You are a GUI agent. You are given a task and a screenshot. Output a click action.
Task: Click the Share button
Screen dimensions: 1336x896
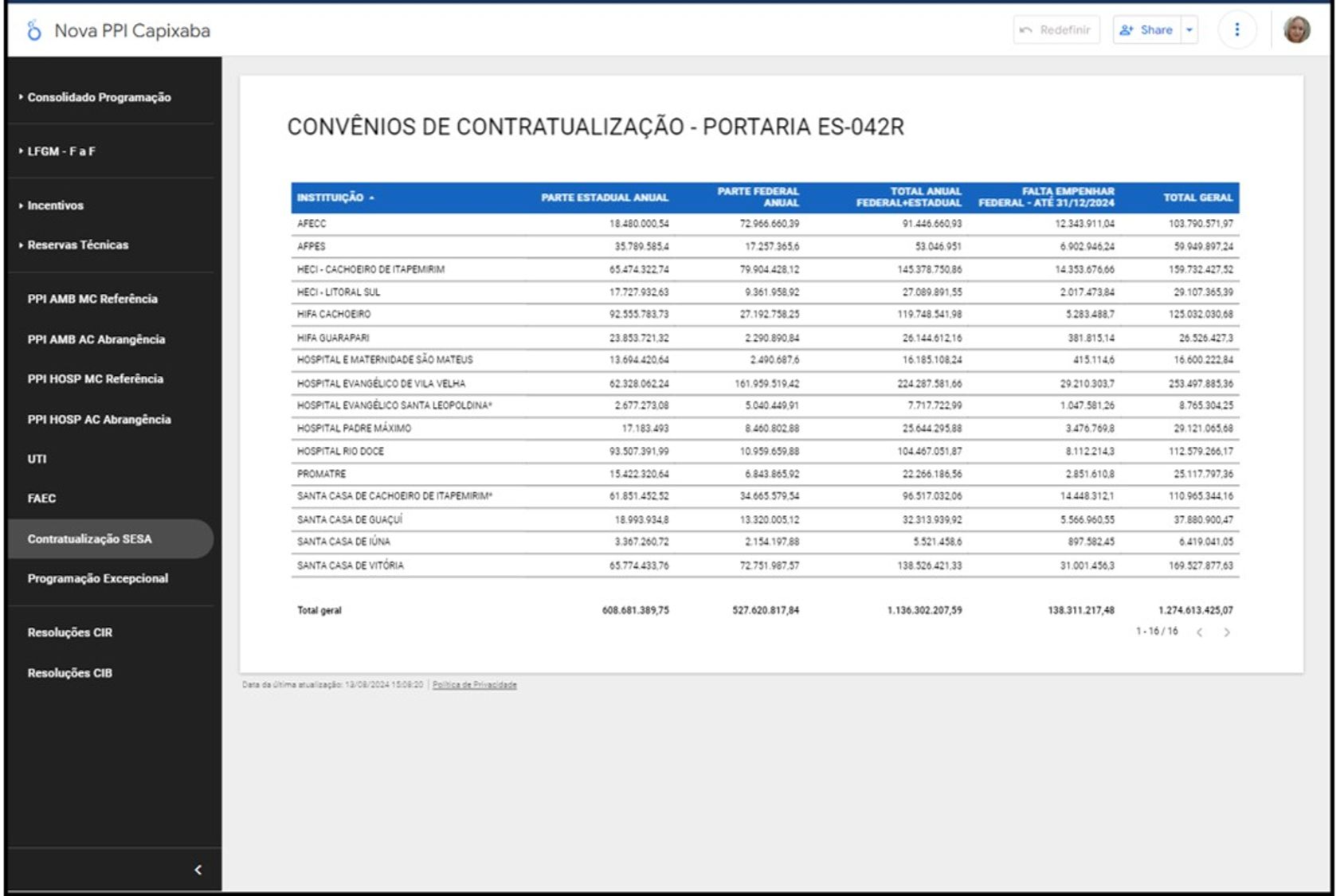[x=1147, y=30]
